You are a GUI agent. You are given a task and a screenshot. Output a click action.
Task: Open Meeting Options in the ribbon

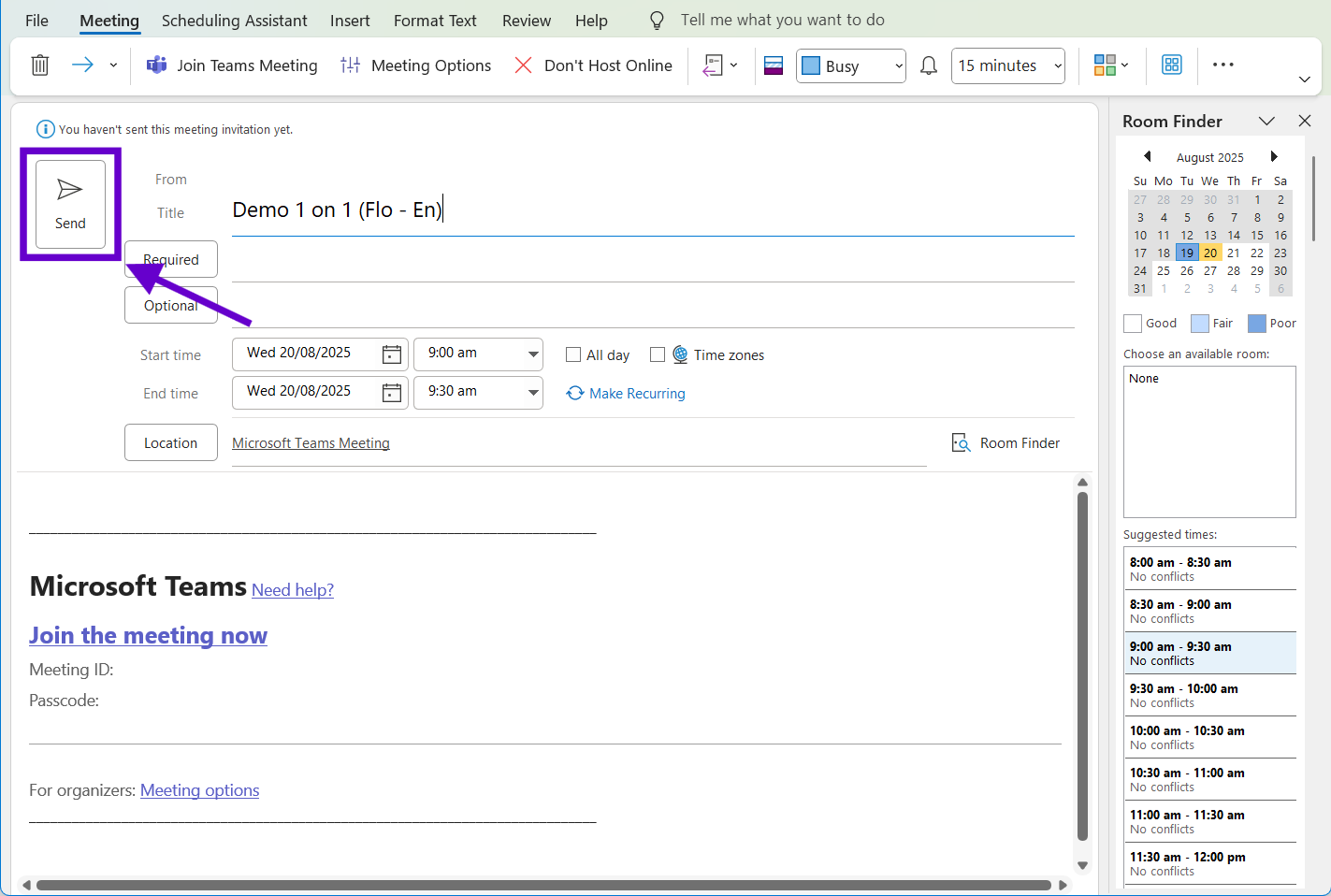[x=416, y=65]
